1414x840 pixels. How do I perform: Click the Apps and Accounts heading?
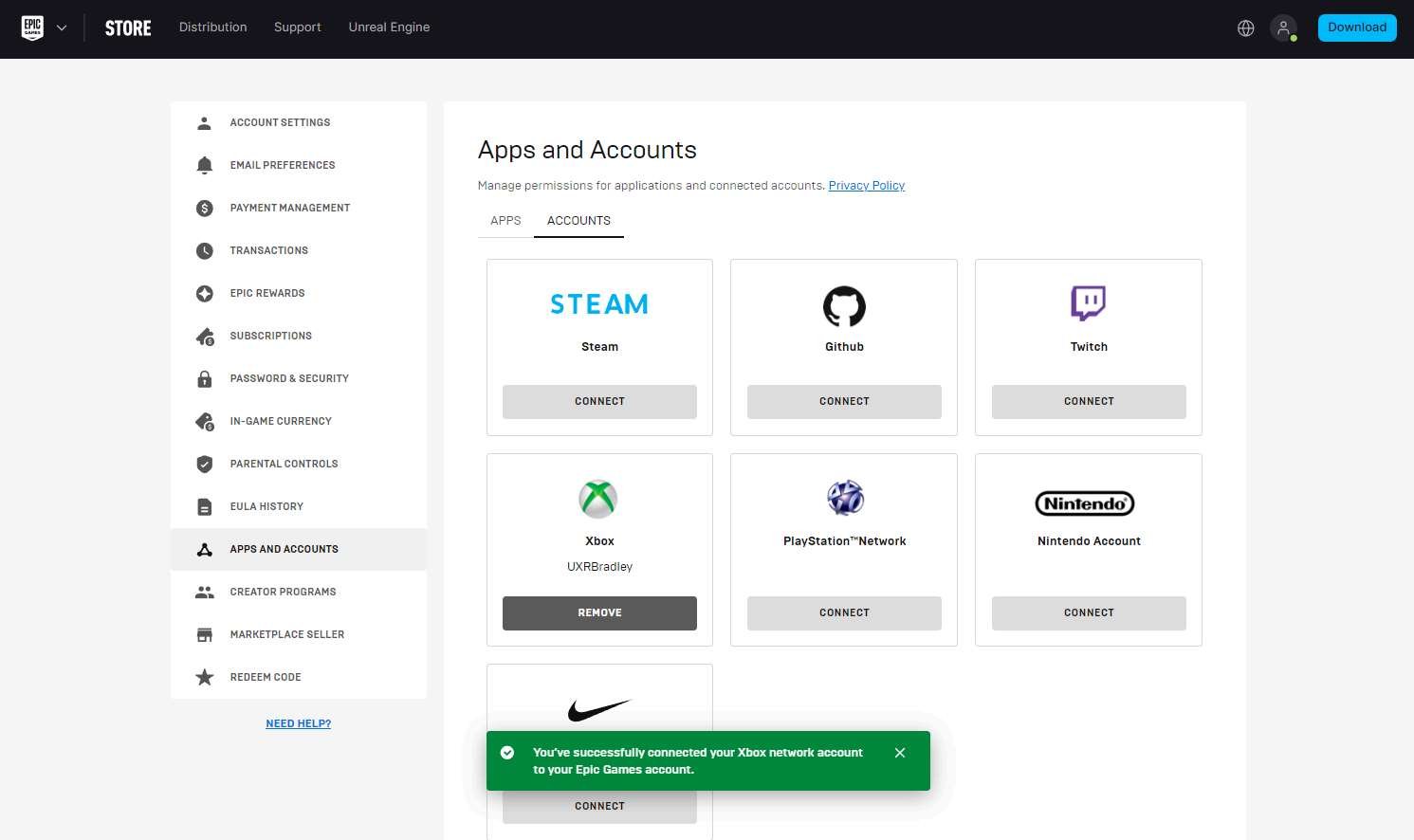tap(587, 151)
